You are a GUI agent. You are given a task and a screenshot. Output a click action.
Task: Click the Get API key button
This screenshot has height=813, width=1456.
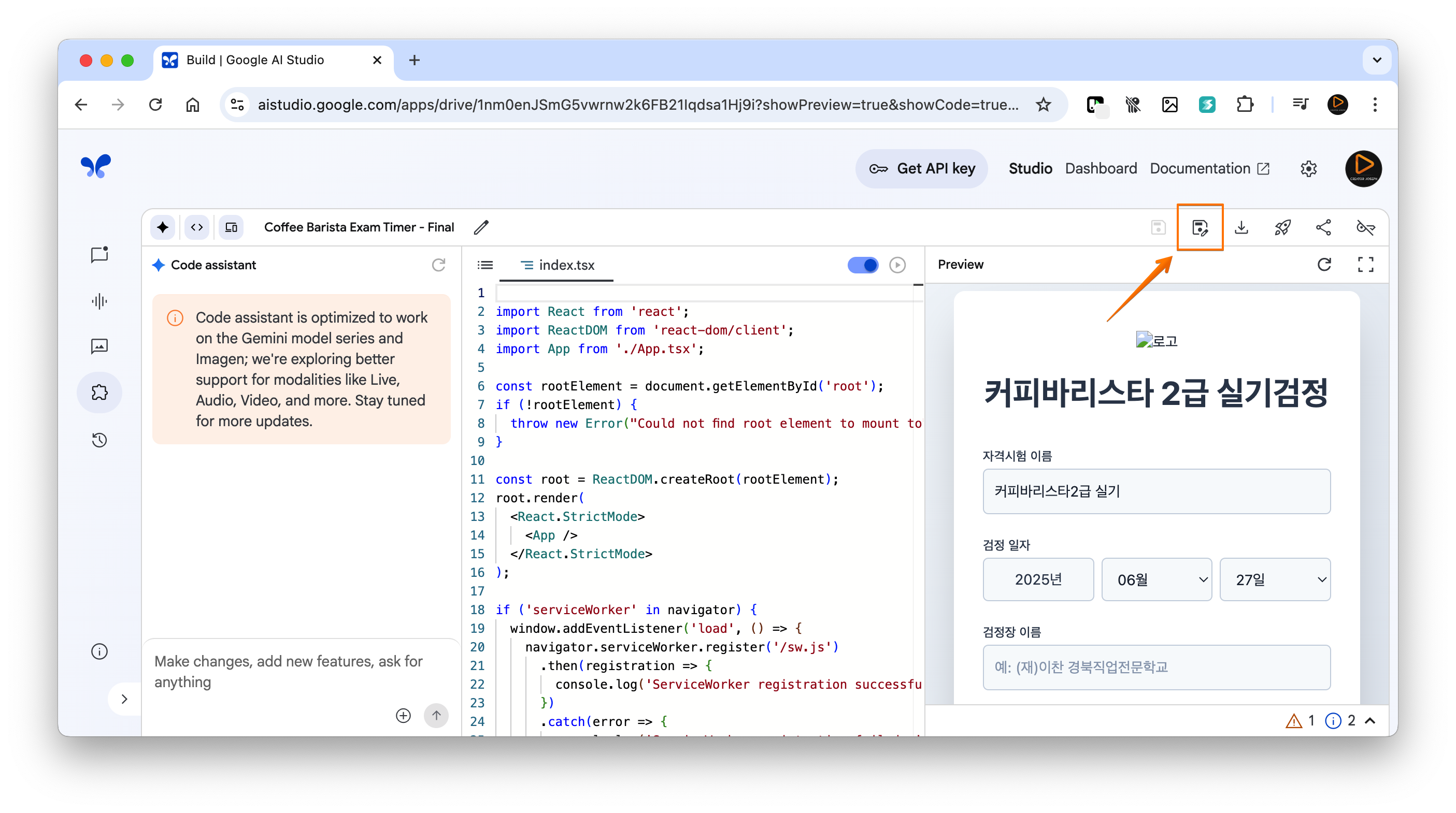(922, 168)
